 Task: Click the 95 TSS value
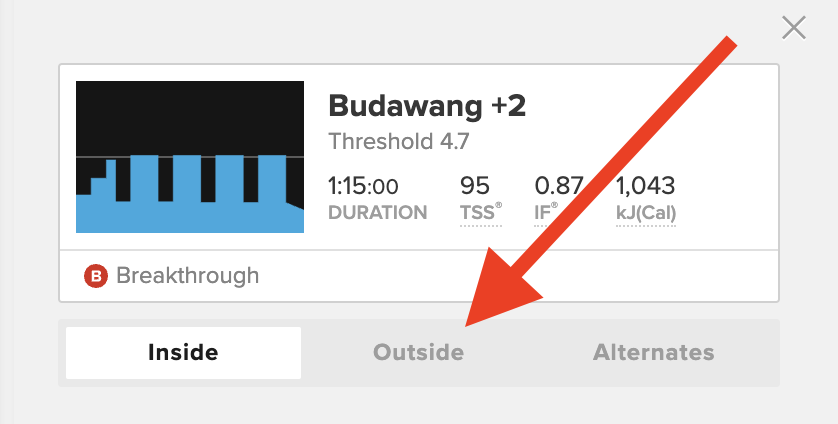pyautogui.click(x=475, y=186)
